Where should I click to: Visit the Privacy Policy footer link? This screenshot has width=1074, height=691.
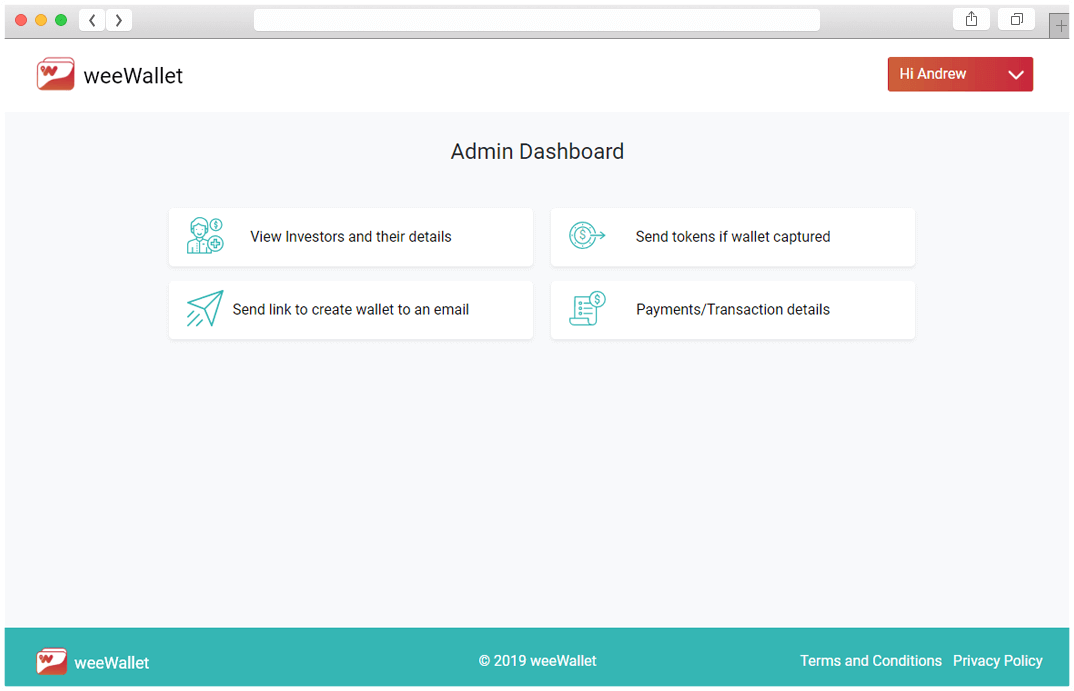(997, 661)
